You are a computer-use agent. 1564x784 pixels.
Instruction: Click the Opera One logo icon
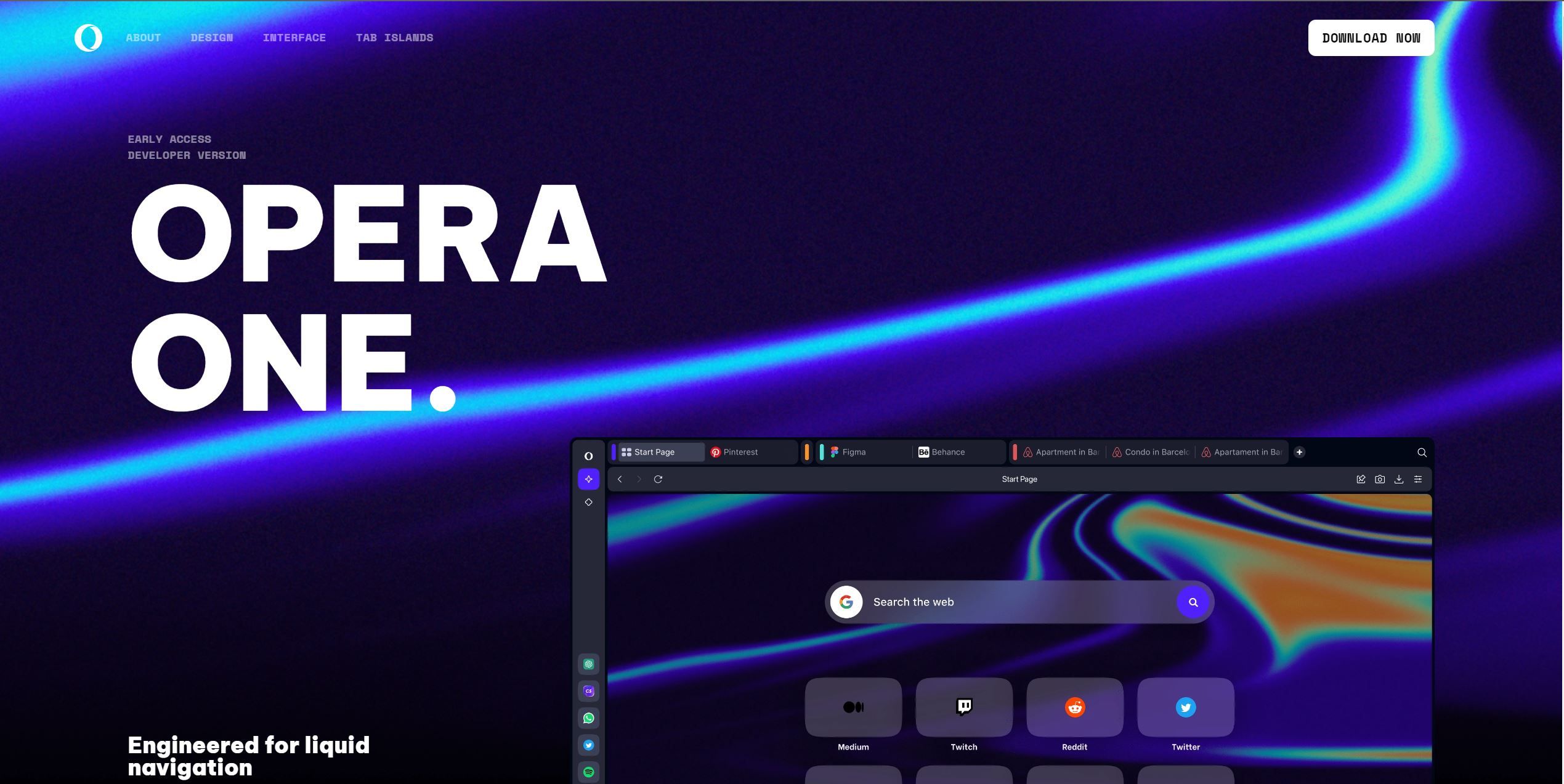tap(88, 37)
